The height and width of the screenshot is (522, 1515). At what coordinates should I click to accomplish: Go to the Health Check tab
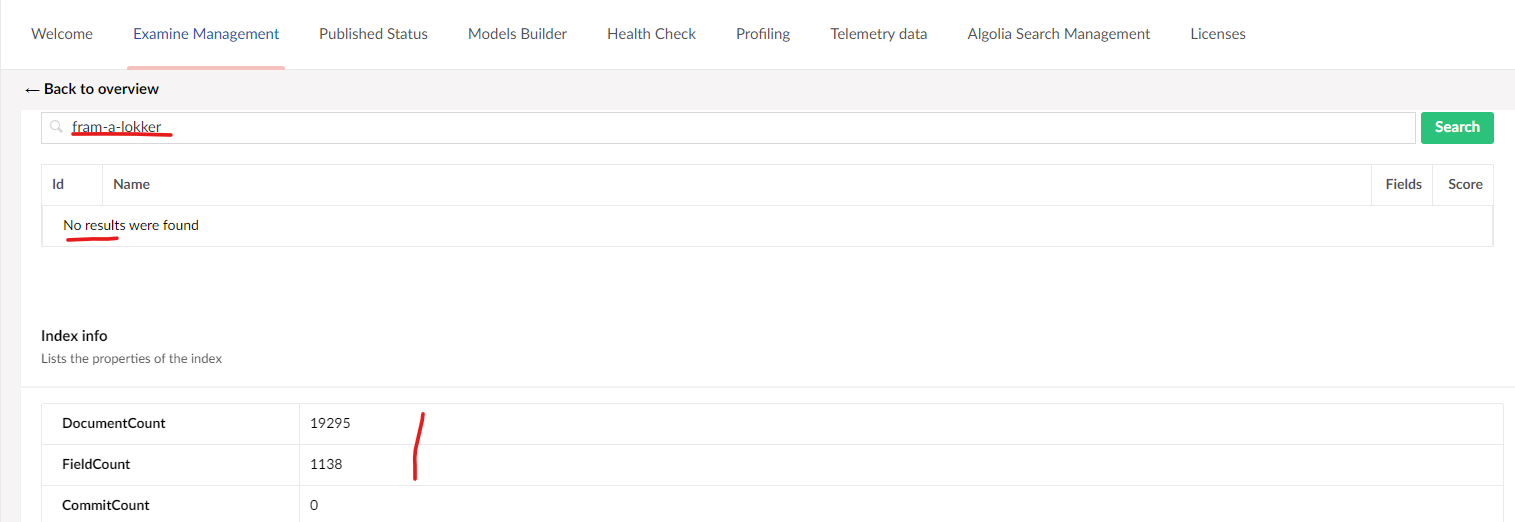(x=651, y=34)
